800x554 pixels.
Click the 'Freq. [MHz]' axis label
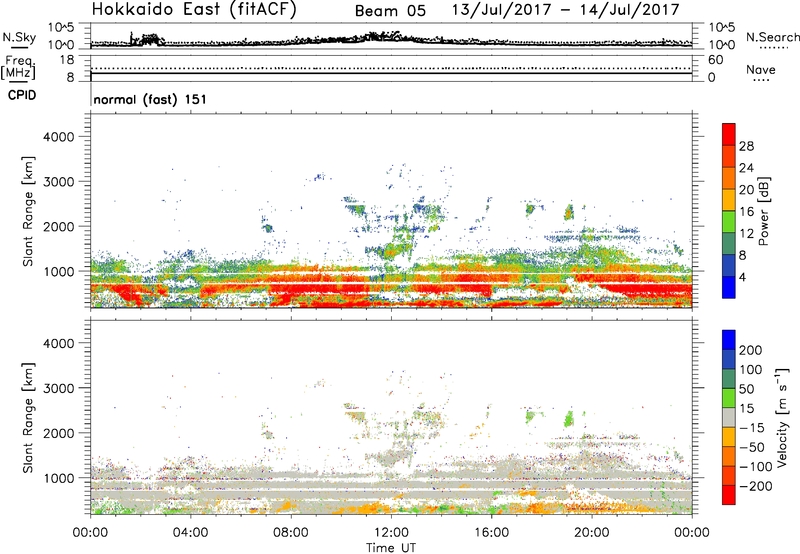click(19, 68)
